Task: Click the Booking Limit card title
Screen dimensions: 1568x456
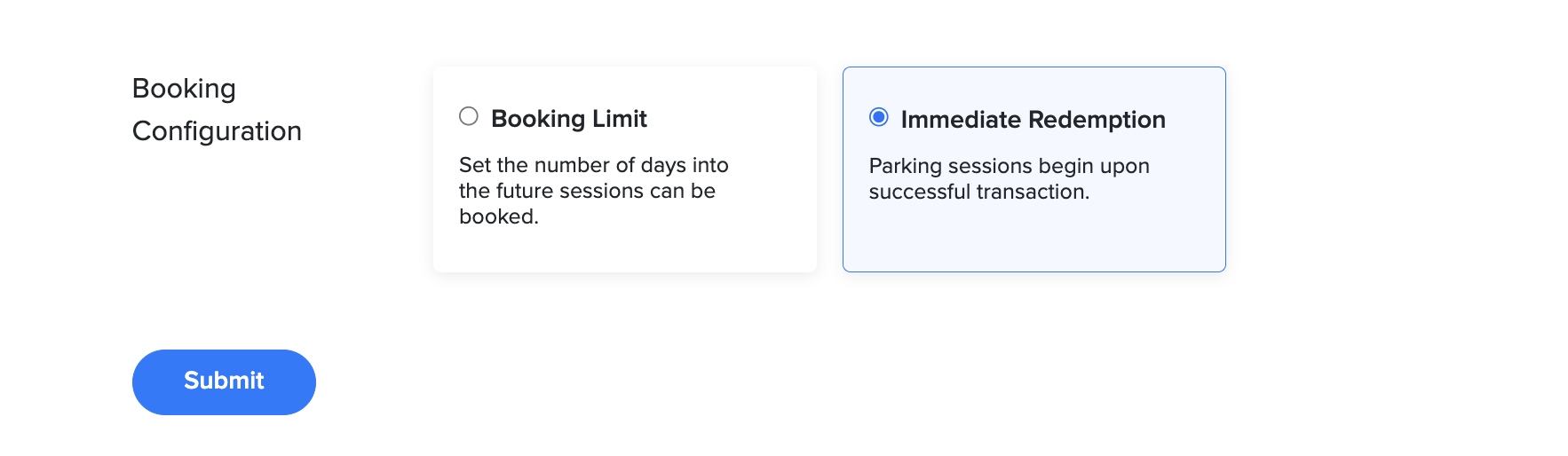Action: click(x=568, y=119)
